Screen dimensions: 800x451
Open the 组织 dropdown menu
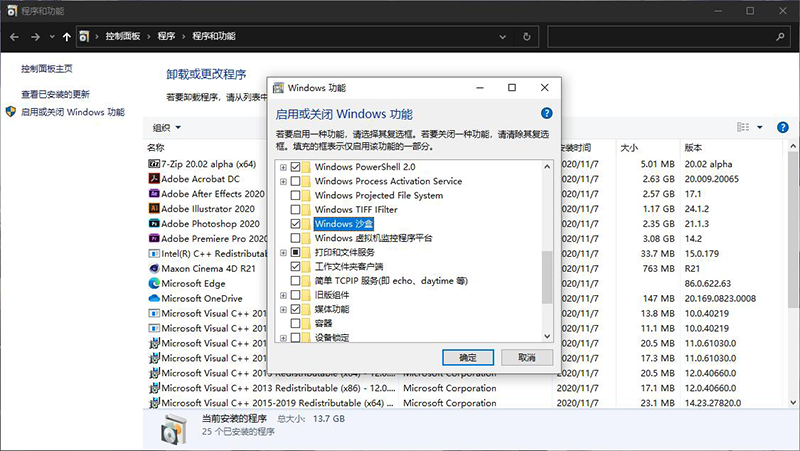(x=167, y=128)
